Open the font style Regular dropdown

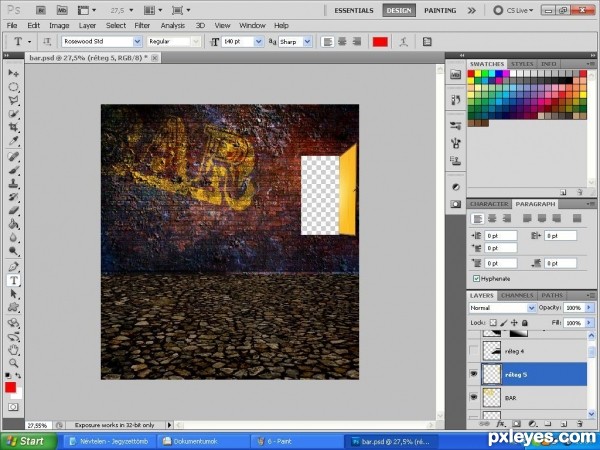pos(196,41)
